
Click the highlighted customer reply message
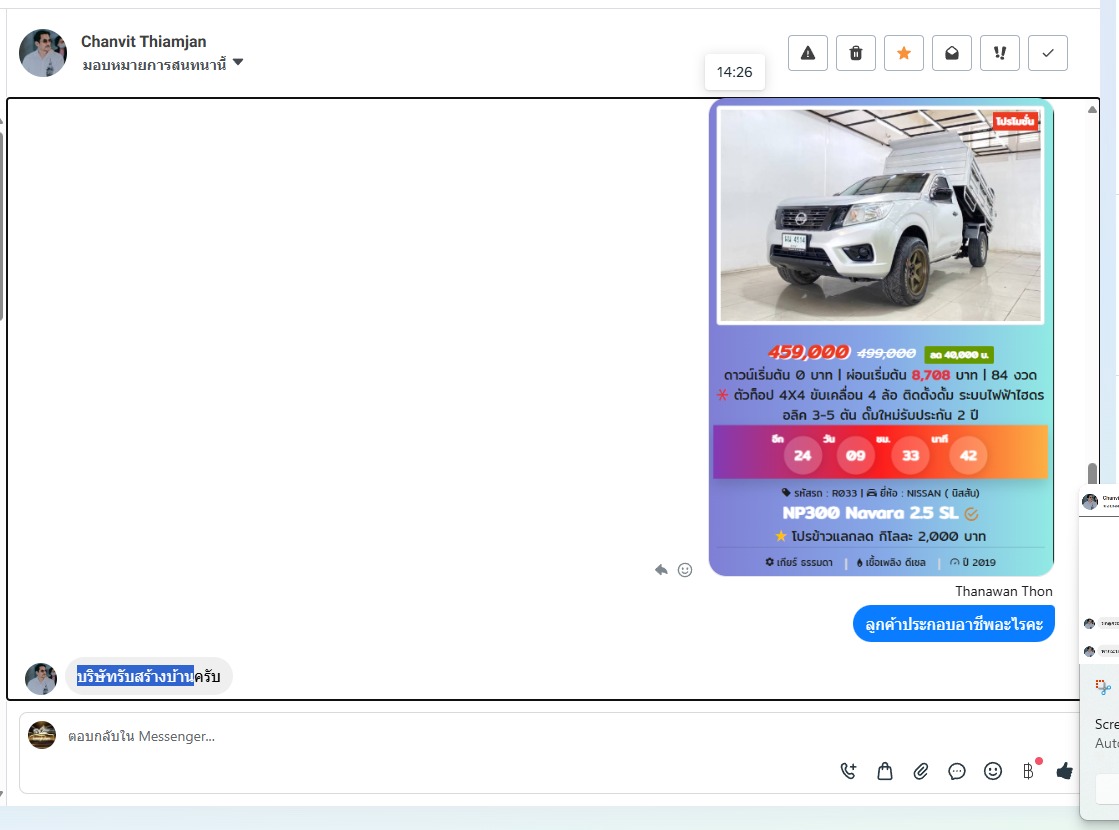[x=148, y=676]
